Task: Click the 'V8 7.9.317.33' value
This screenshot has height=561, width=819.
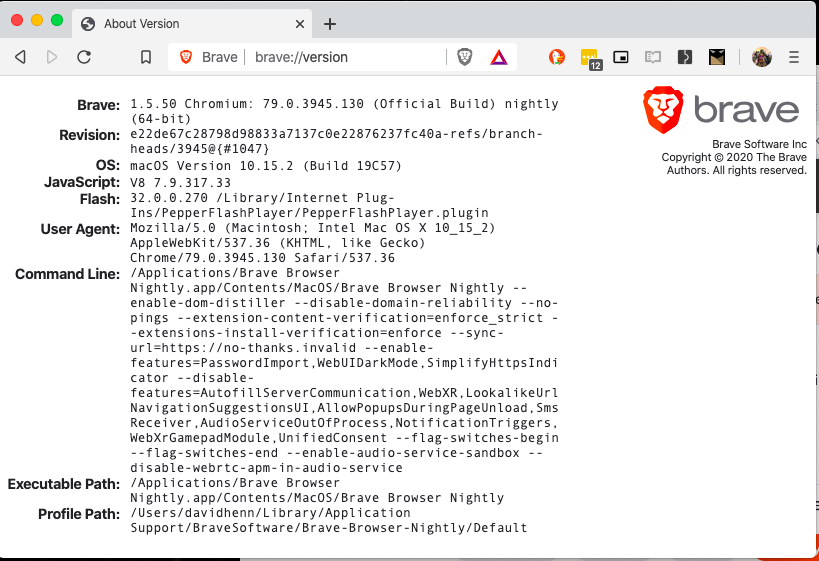Action: 180,183
